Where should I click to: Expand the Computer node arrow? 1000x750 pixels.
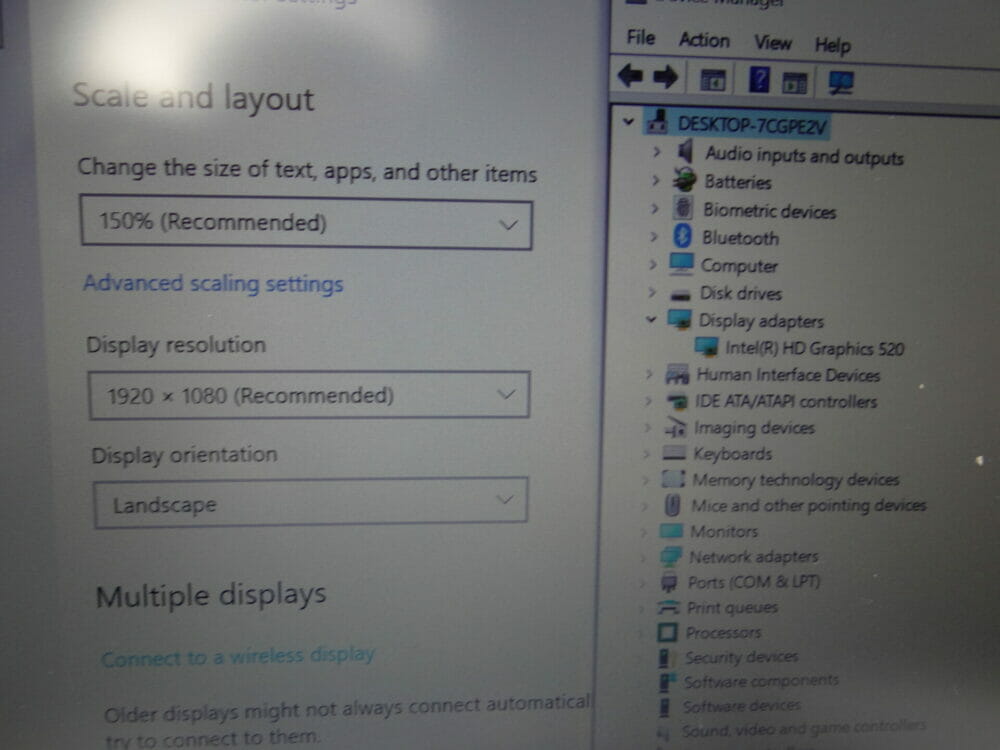652,264
